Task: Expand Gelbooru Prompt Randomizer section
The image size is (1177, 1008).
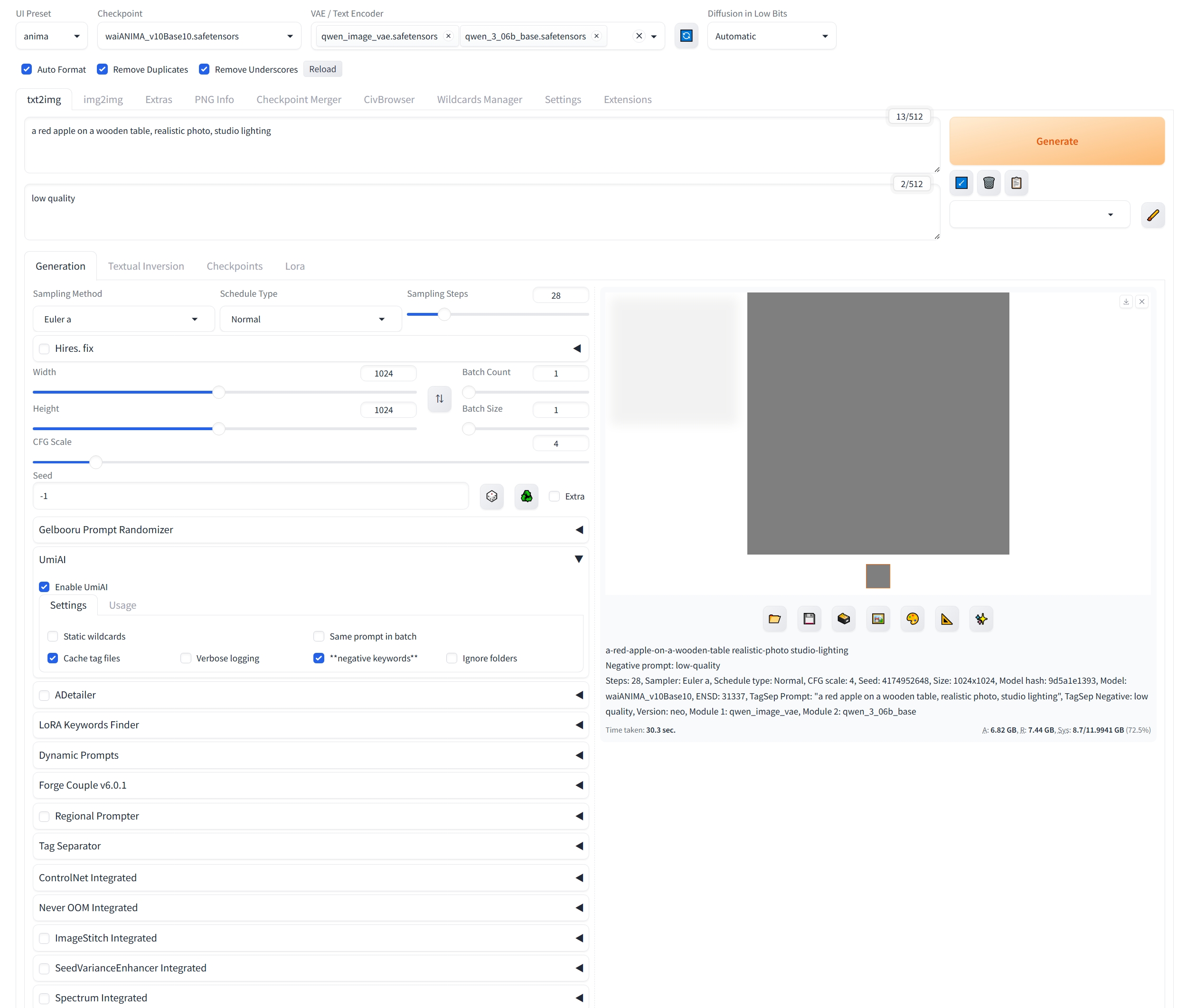Action: [311, 530]
